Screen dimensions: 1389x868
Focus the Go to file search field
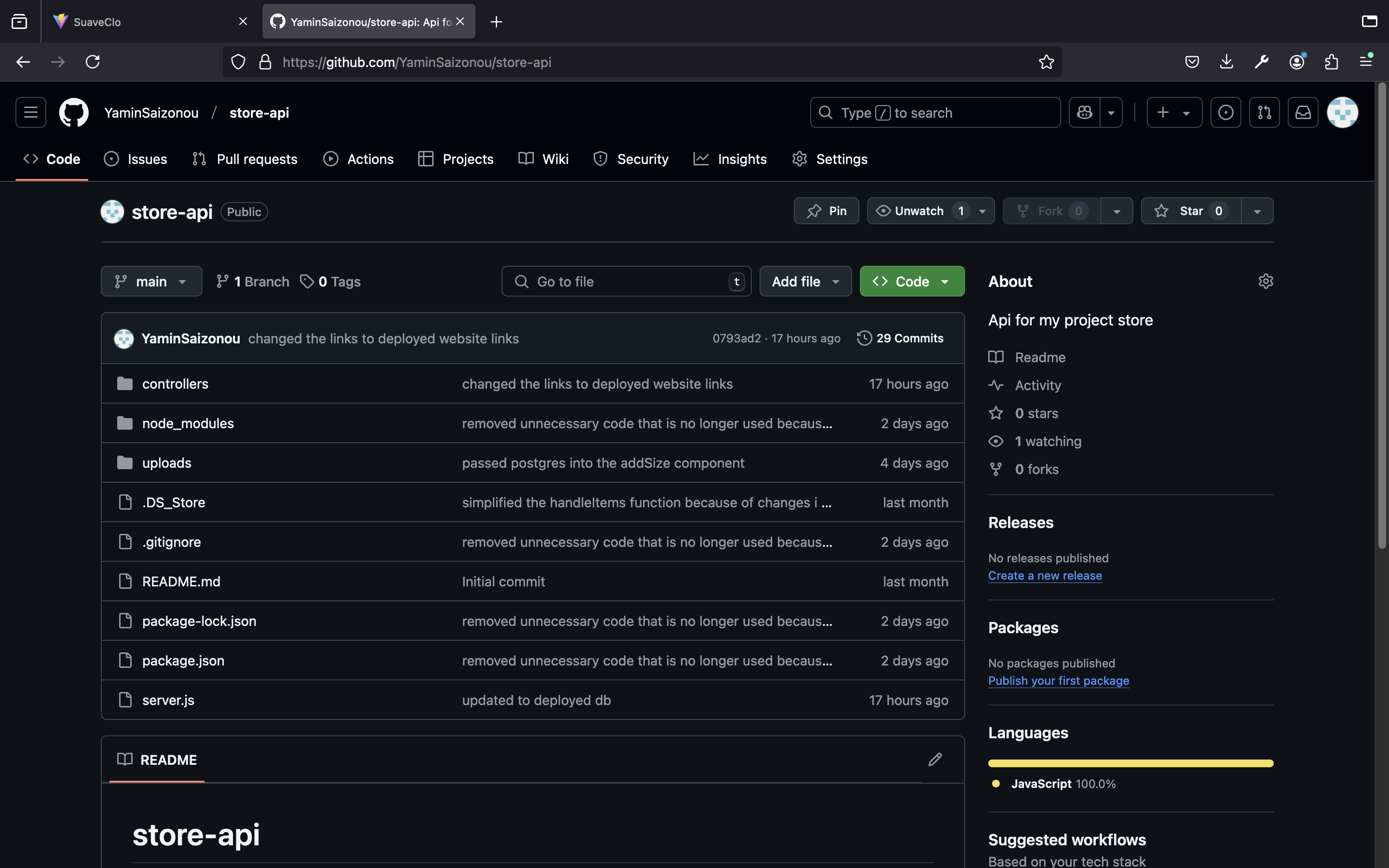click(626, 282)
